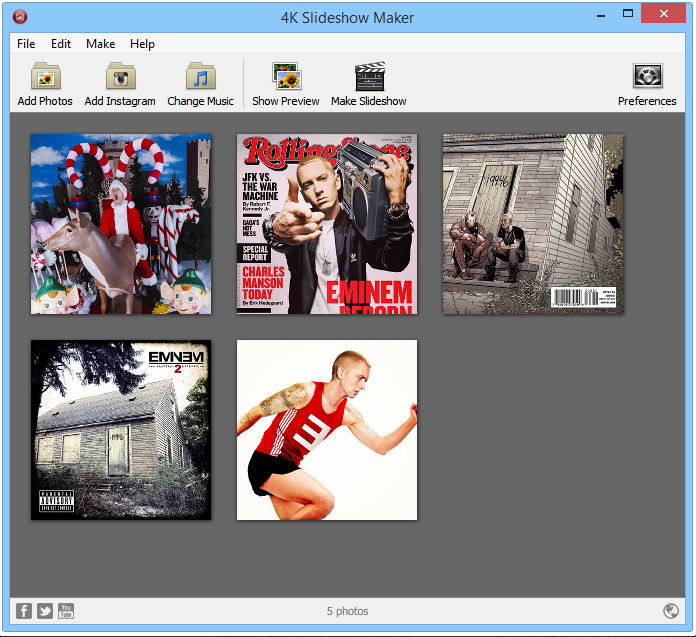Select the Christmas reindeer photo thumbnail

(121, 224)
